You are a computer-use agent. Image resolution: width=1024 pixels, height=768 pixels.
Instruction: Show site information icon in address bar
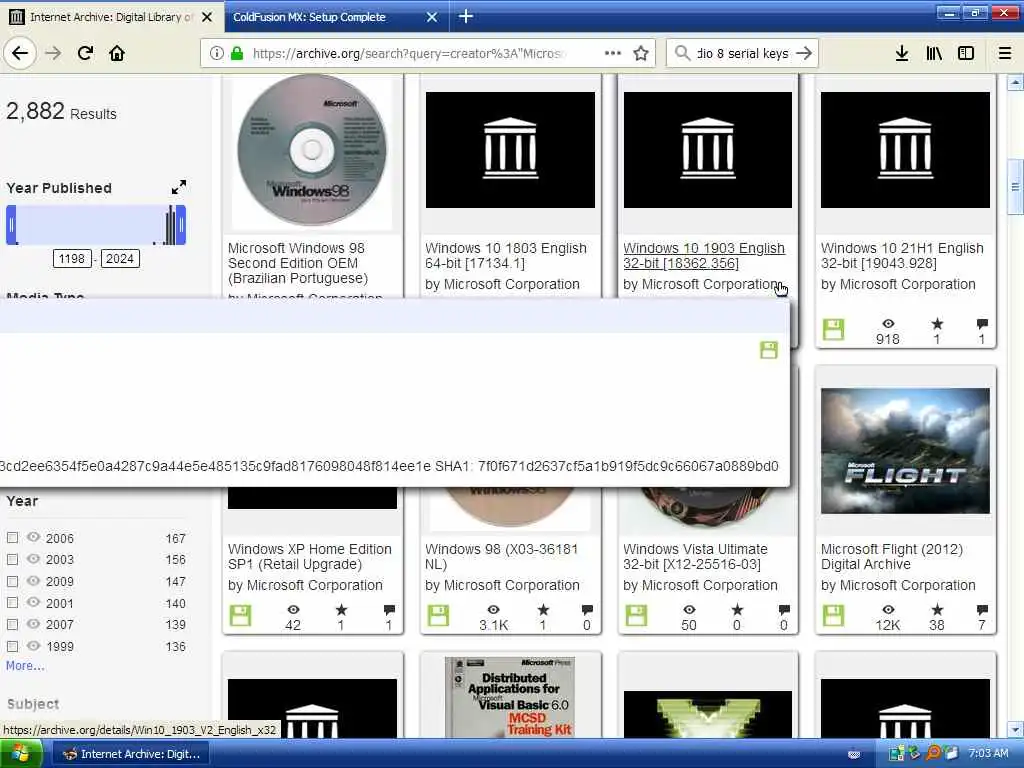[x=216, y=53]
